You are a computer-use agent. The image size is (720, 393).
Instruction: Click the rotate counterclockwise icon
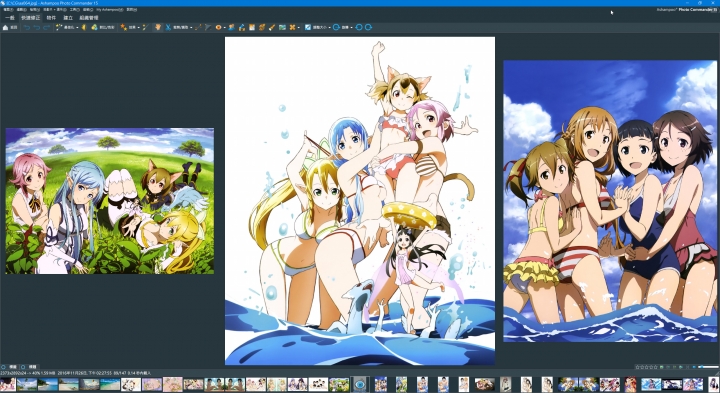(x=359, y=28)
